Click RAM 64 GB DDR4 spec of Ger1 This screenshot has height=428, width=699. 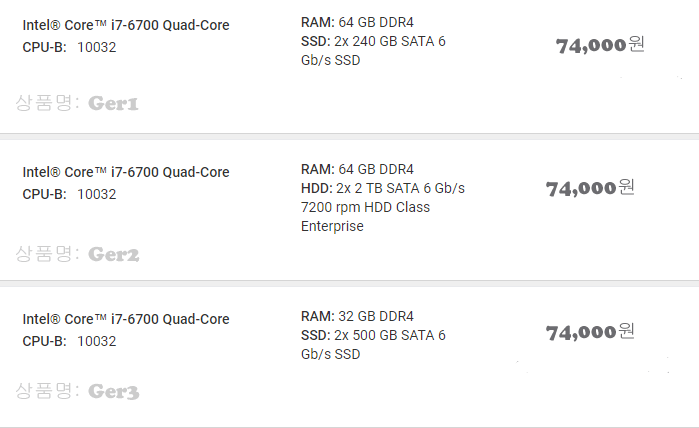pyautogui.click(x=357, y=22)
